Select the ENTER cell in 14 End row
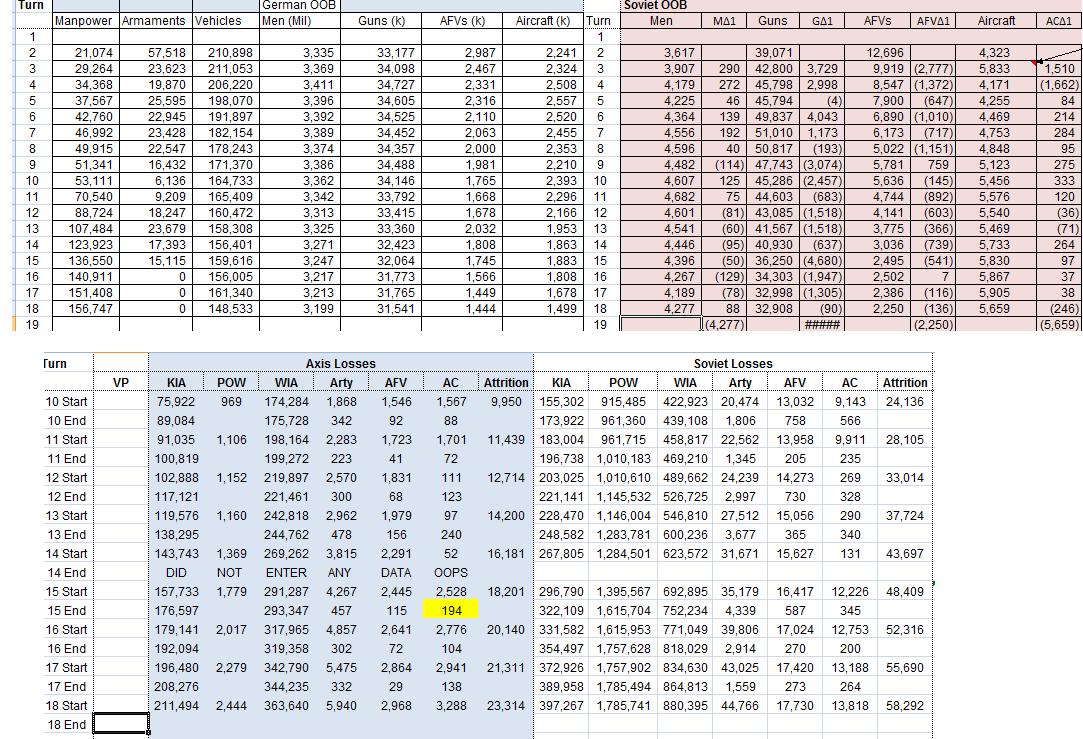 [286, 573]
